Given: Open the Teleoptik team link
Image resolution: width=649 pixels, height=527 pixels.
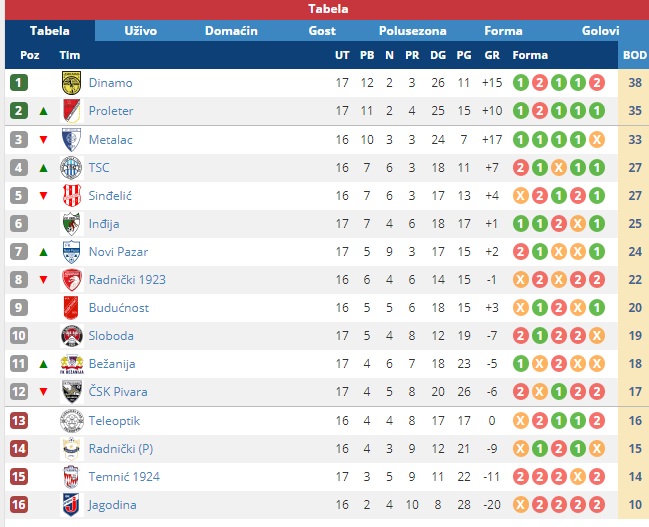Looking at the screenshot, I should click(x=114, y=421).
